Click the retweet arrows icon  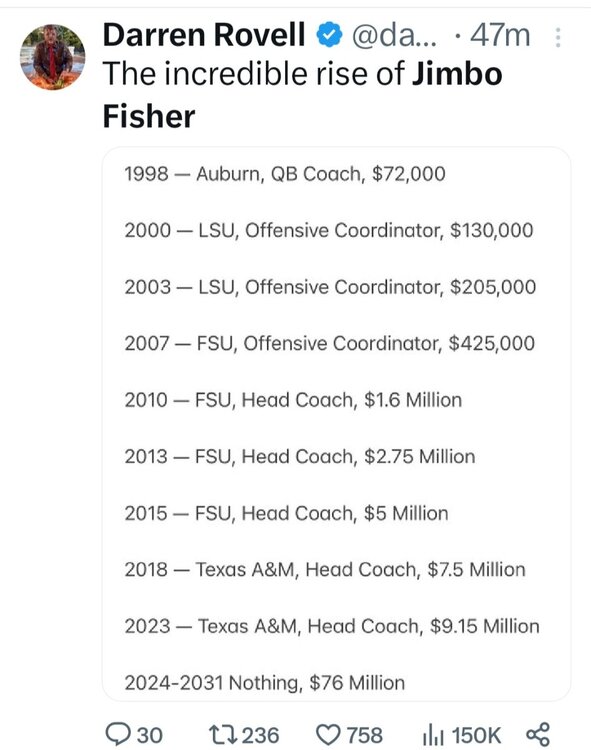click(x=223, y=735)
